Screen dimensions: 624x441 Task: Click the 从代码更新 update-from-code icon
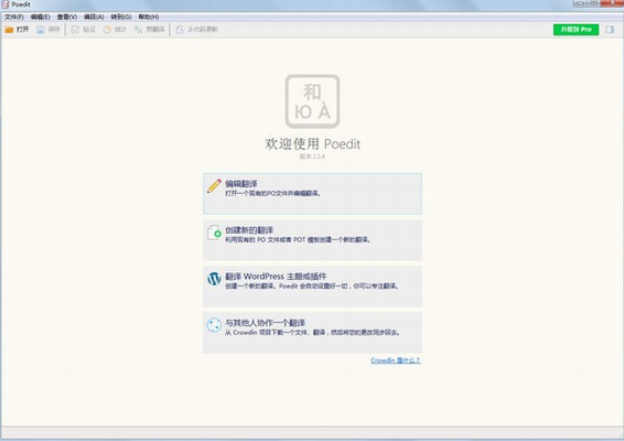tap(180, 29)
